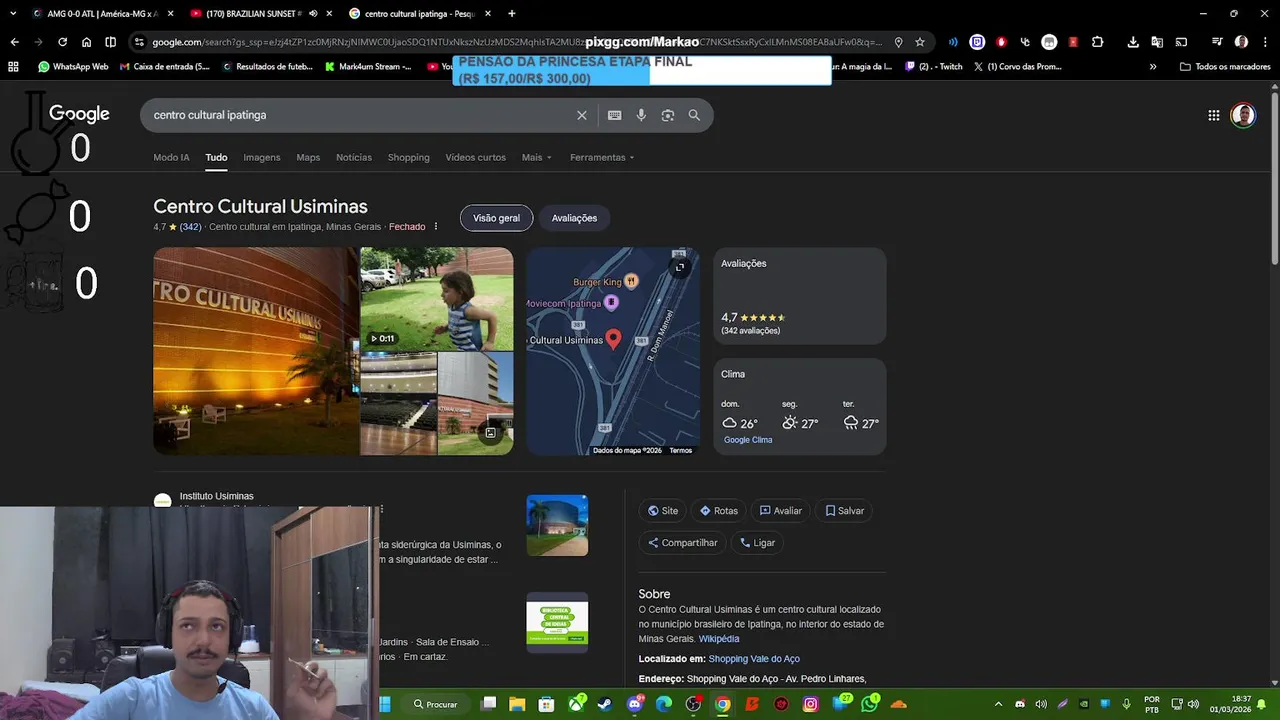Image resolution: width=1280 pixels, height=720 pixels.
Task: Switch to the Modo IA tab
Action: [171, 157]
